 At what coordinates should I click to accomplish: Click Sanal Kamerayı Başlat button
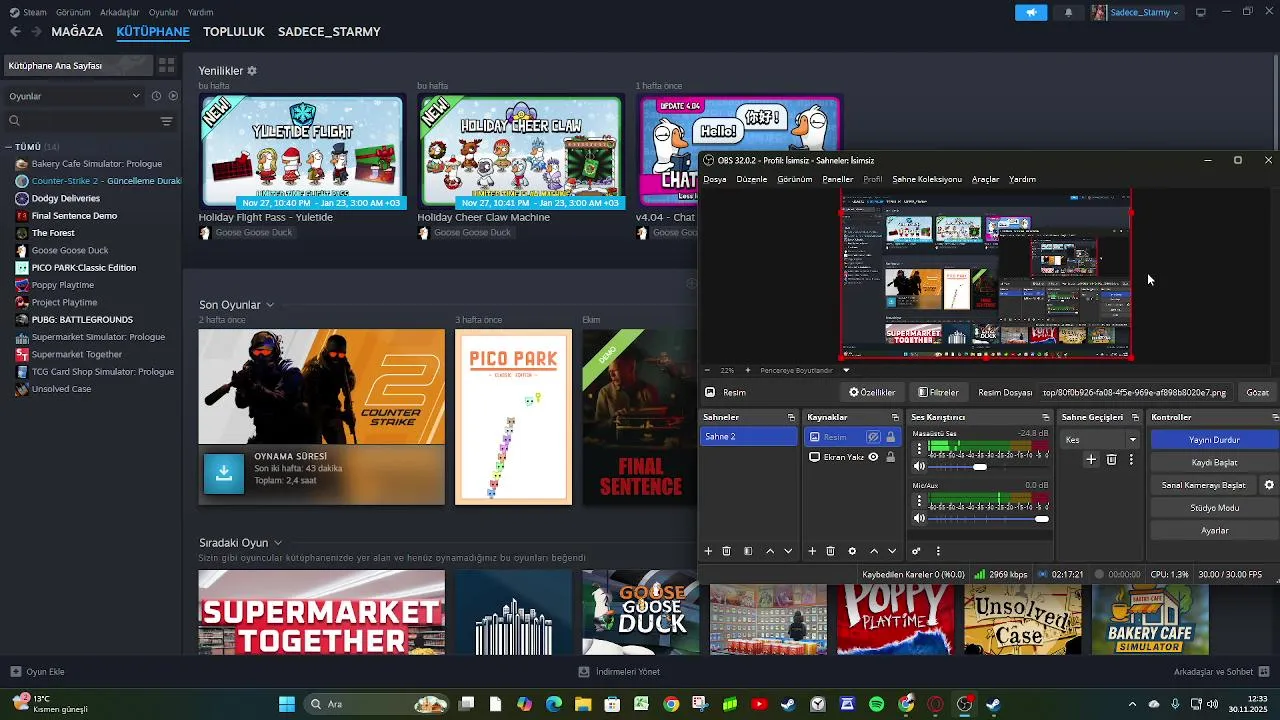click(1204, 485)
